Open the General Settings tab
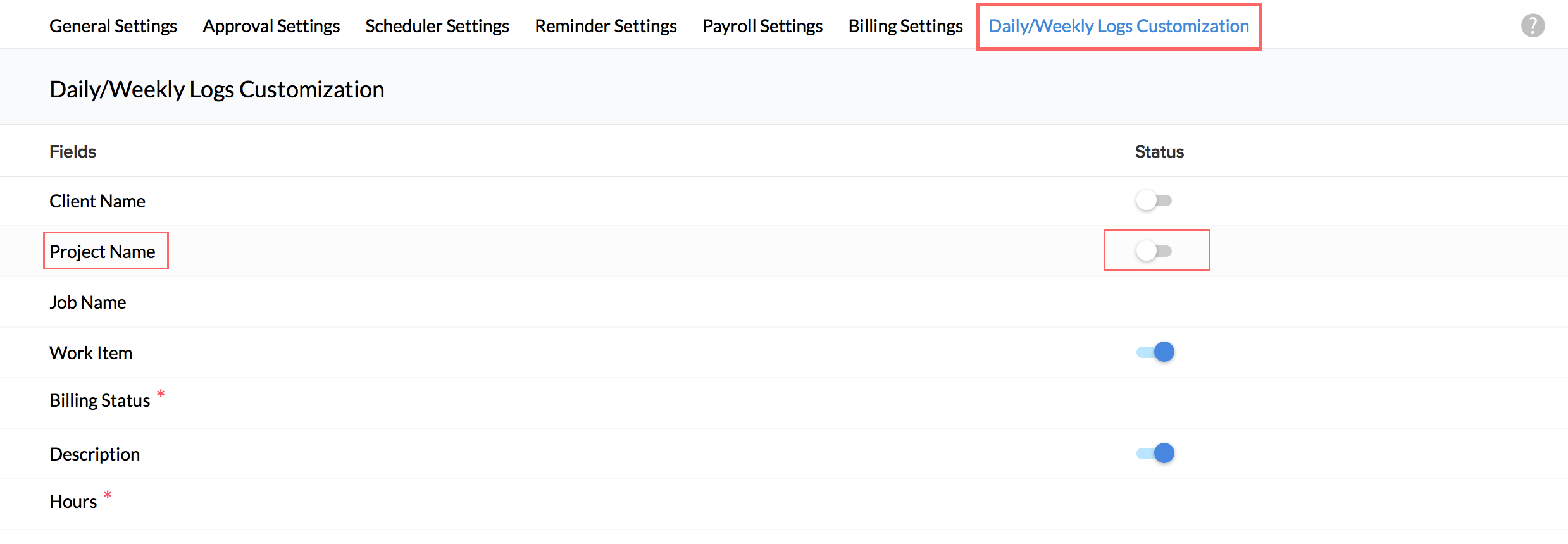The width and height of the screenshot is (1568, 544). [113, 26]
